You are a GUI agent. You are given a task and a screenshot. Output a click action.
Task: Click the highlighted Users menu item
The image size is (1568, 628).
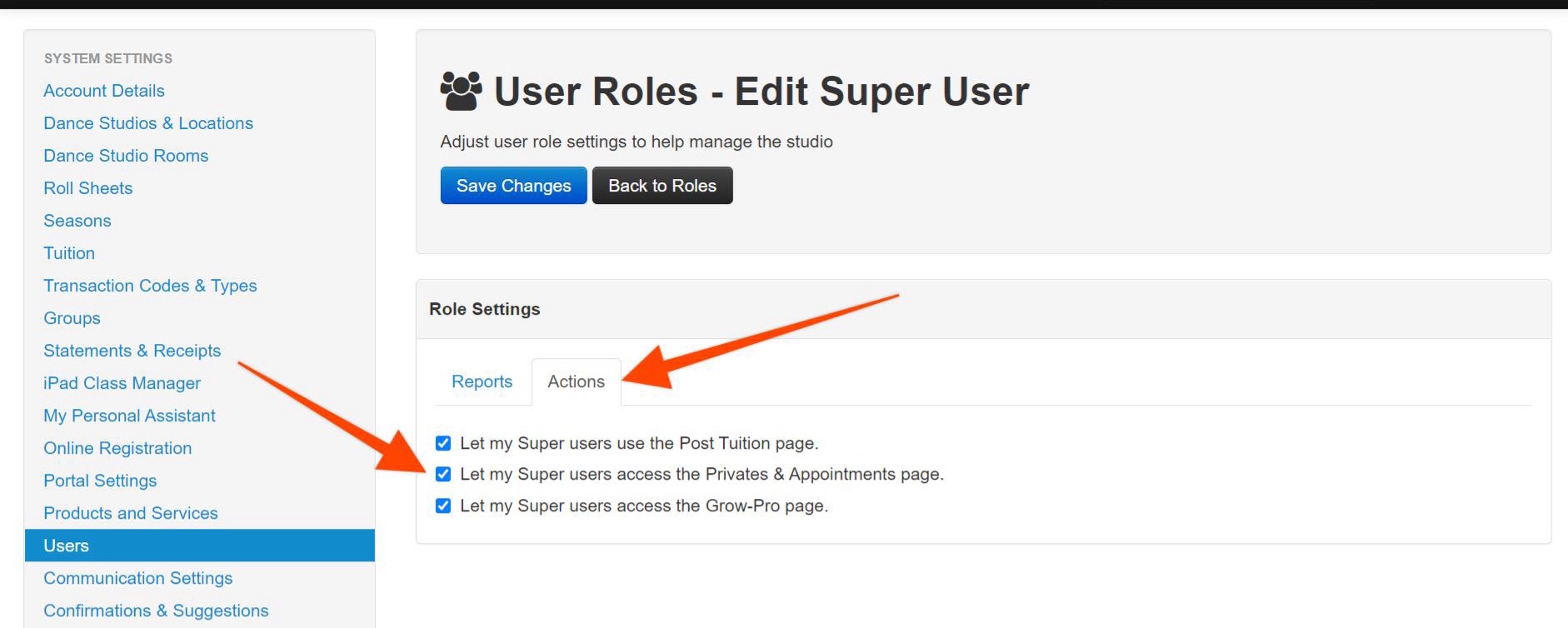(67, 546)
